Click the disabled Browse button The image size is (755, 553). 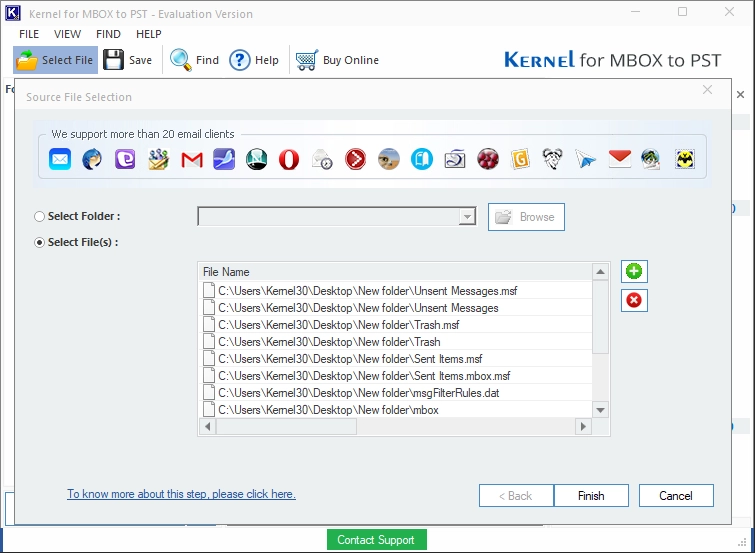pyautogui.click(x=526, y=217)
